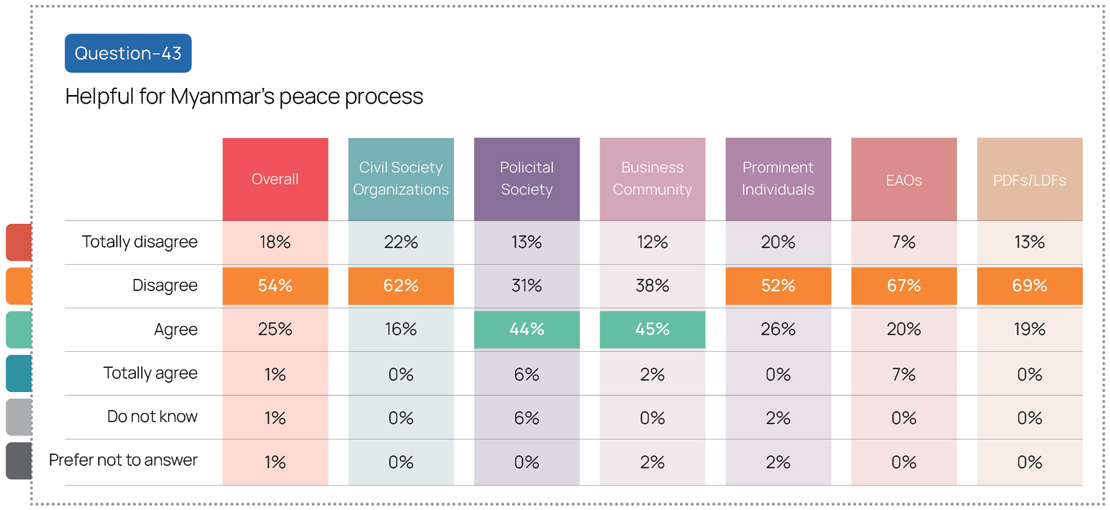Choose the light gray Do not know swatch
1110x510 pixels.
[x=18, y=417]
